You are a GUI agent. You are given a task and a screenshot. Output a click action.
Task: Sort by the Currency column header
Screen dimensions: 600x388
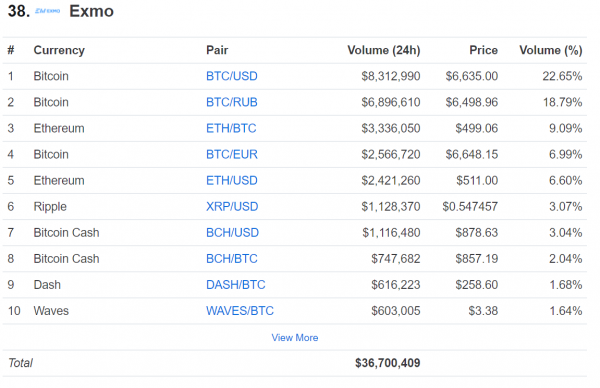point(59,50)
